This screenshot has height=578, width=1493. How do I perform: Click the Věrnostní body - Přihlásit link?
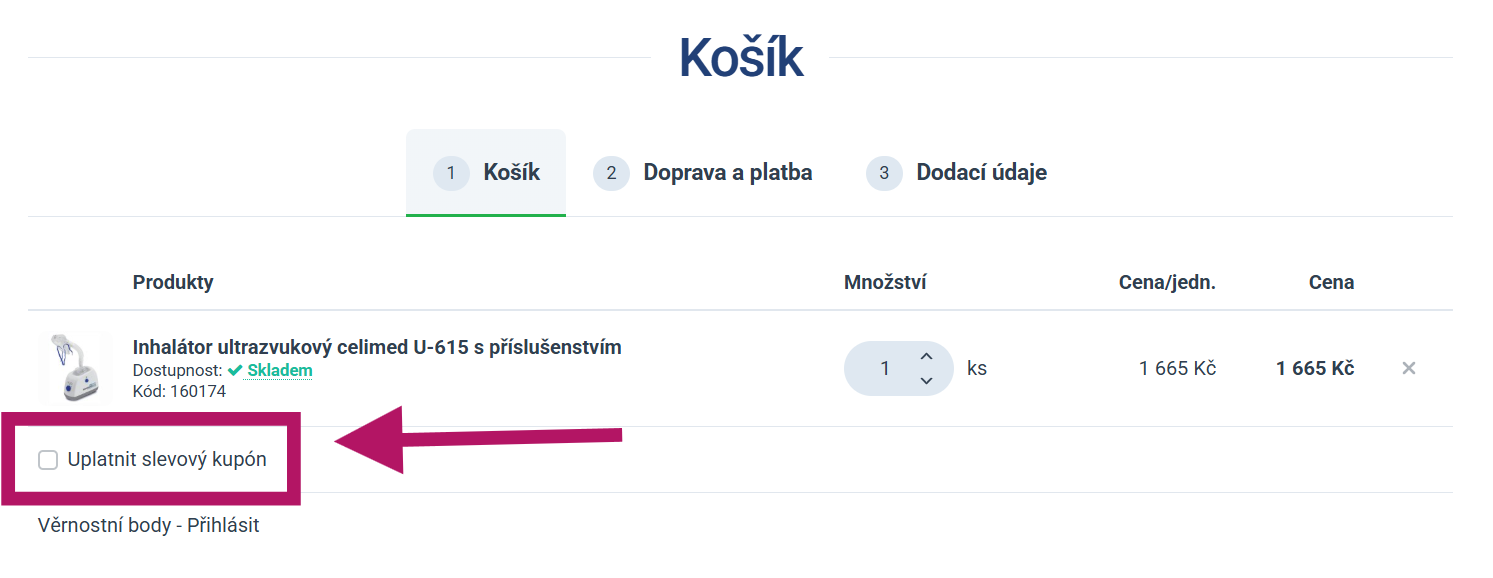pos(148,525)
